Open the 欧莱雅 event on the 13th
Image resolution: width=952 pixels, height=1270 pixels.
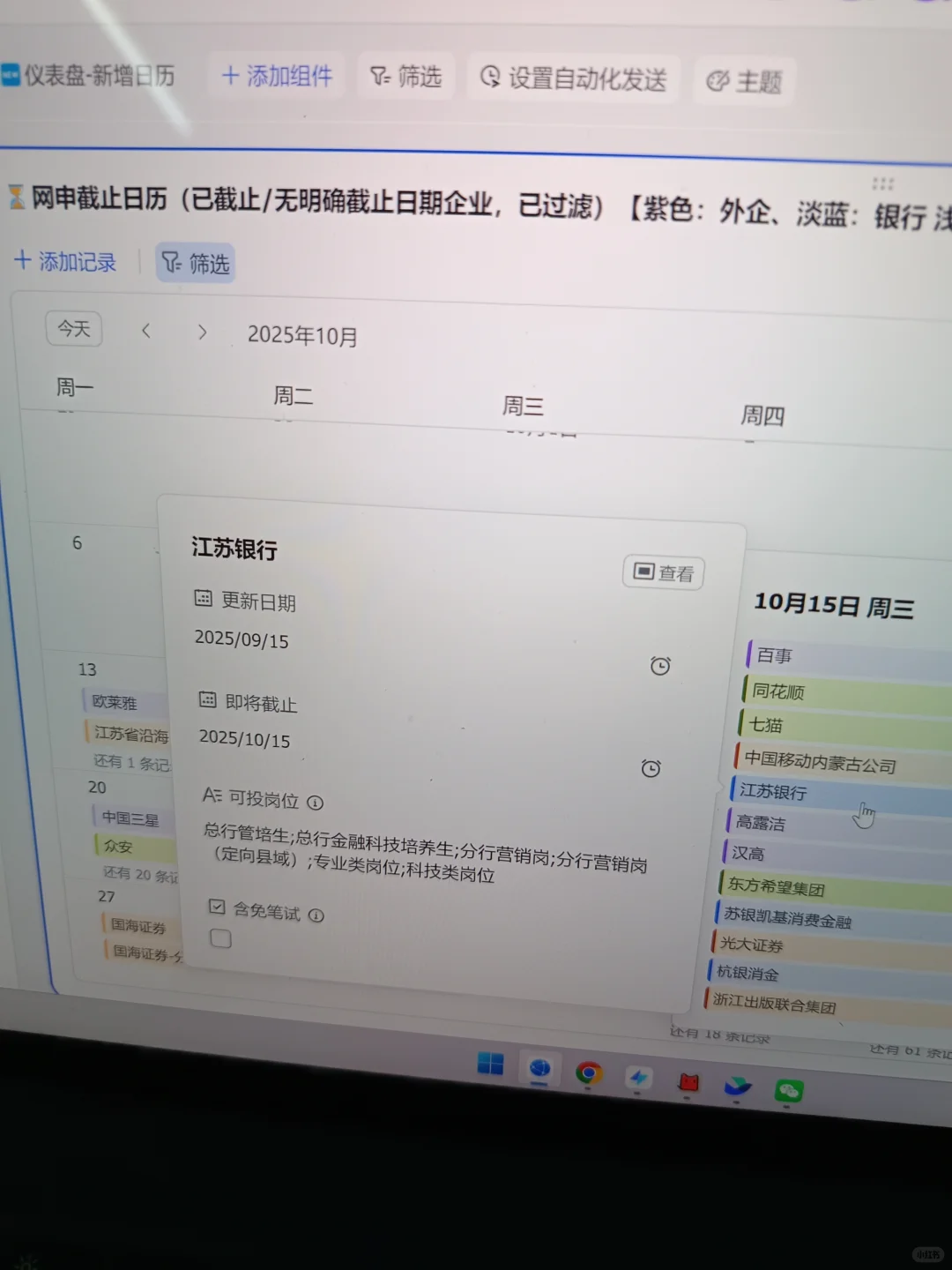click(x=123, y=702)
